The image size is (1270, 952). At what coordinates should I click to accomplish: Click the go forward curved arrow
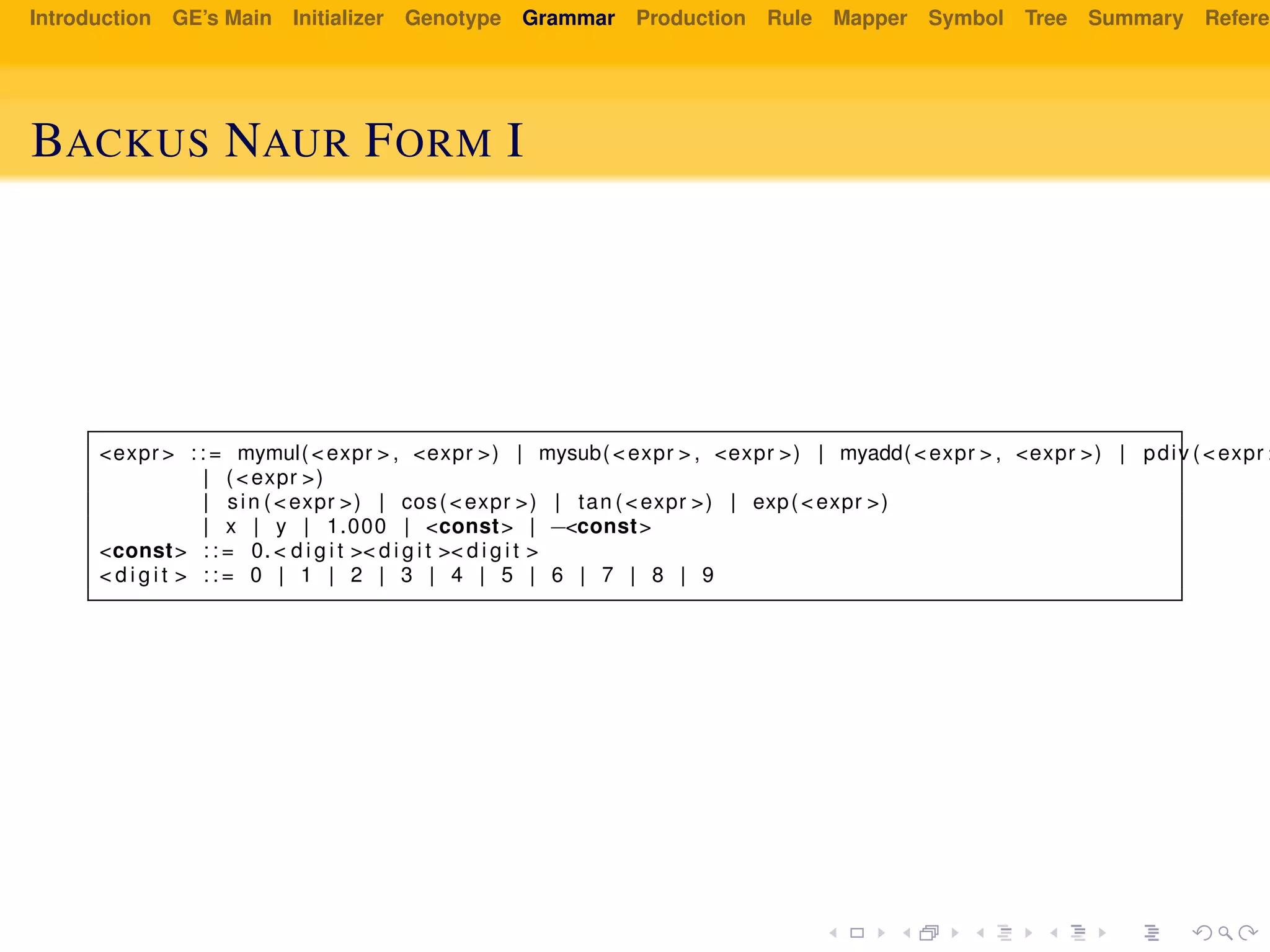[1248, 933]
